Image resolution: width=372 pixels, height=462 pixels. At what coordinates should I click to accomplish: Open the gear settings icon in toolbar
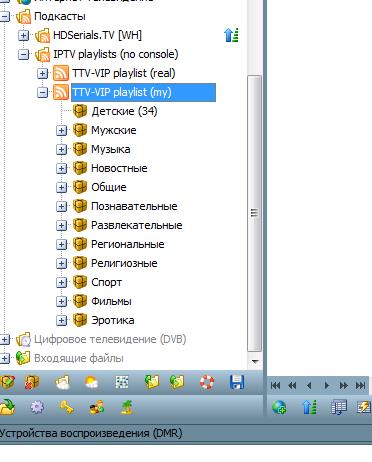(x=37, y=407)
